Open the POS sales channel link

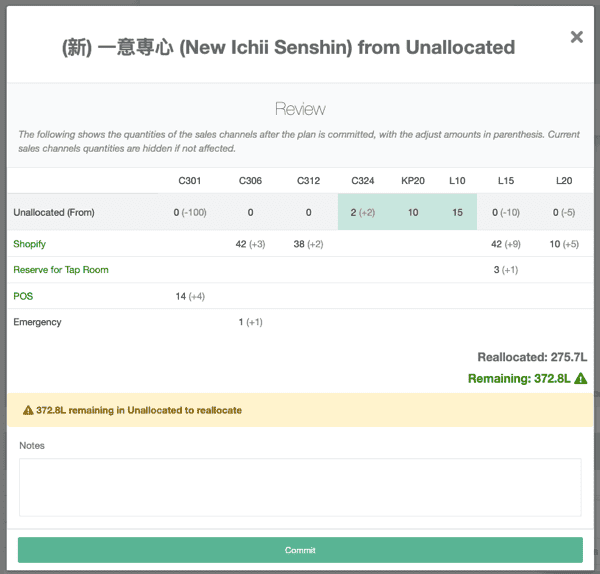23,296
